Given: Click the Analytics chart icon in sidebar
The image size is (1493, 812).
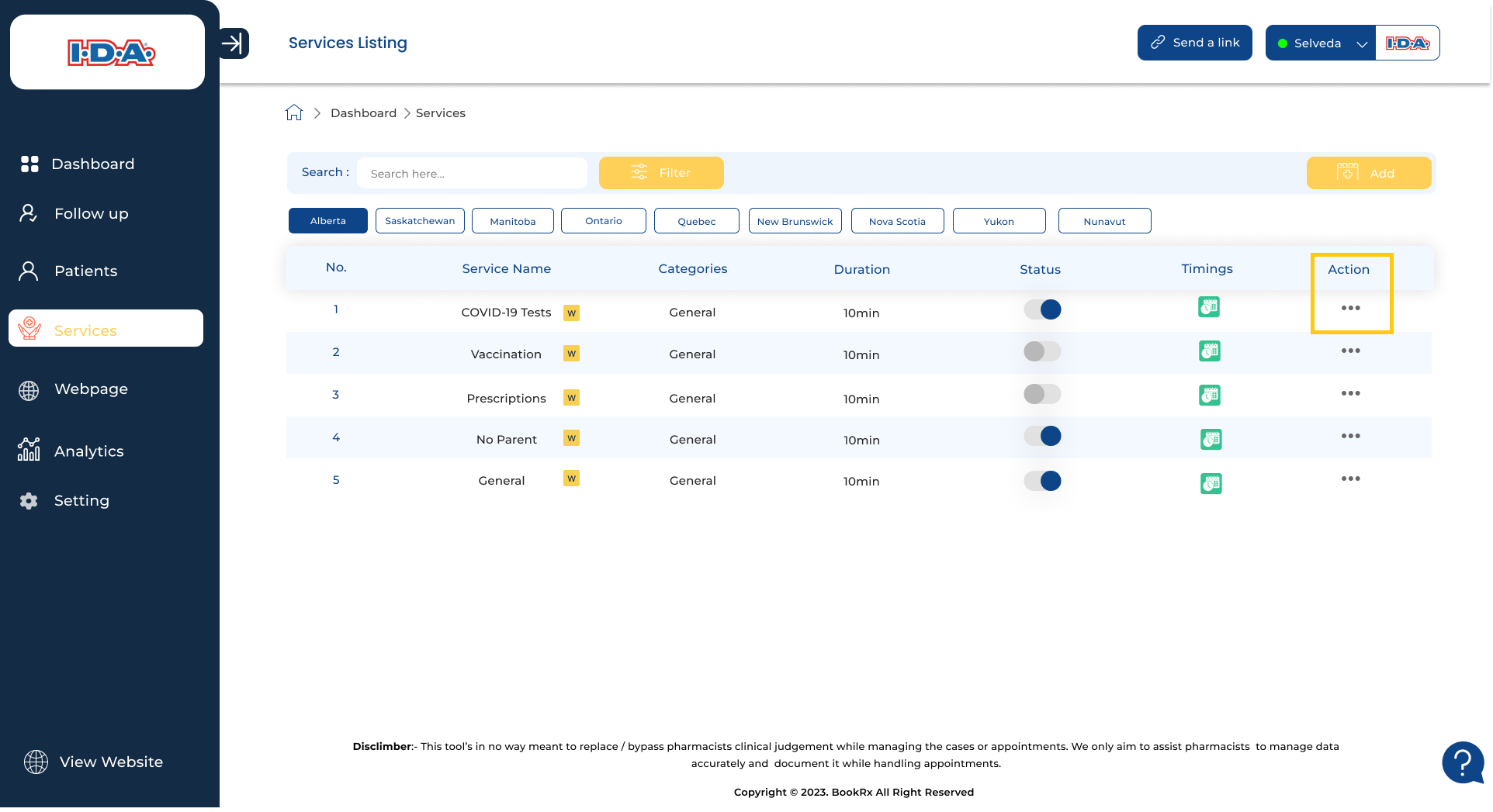Looking at the screenshot, I should tap(28, 450).
